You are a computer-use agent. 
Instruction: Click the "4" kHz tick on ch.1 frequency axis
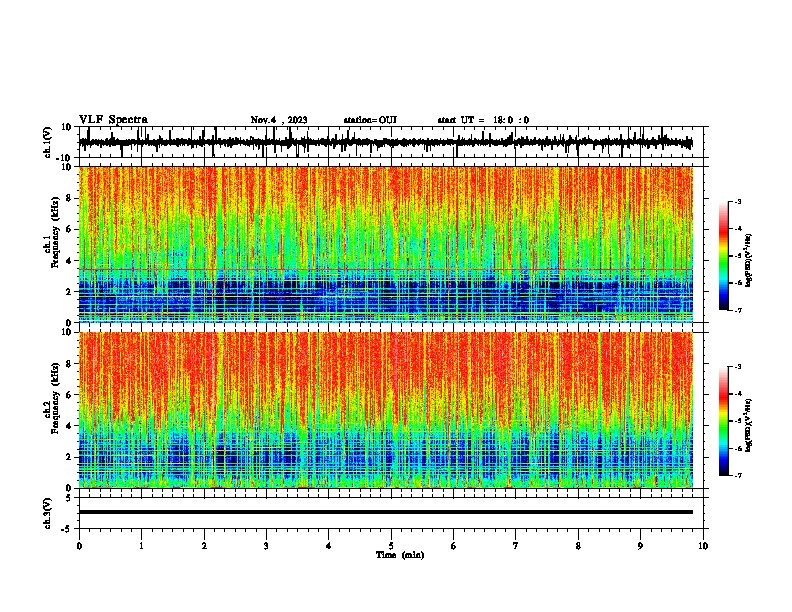coord(69,261)
